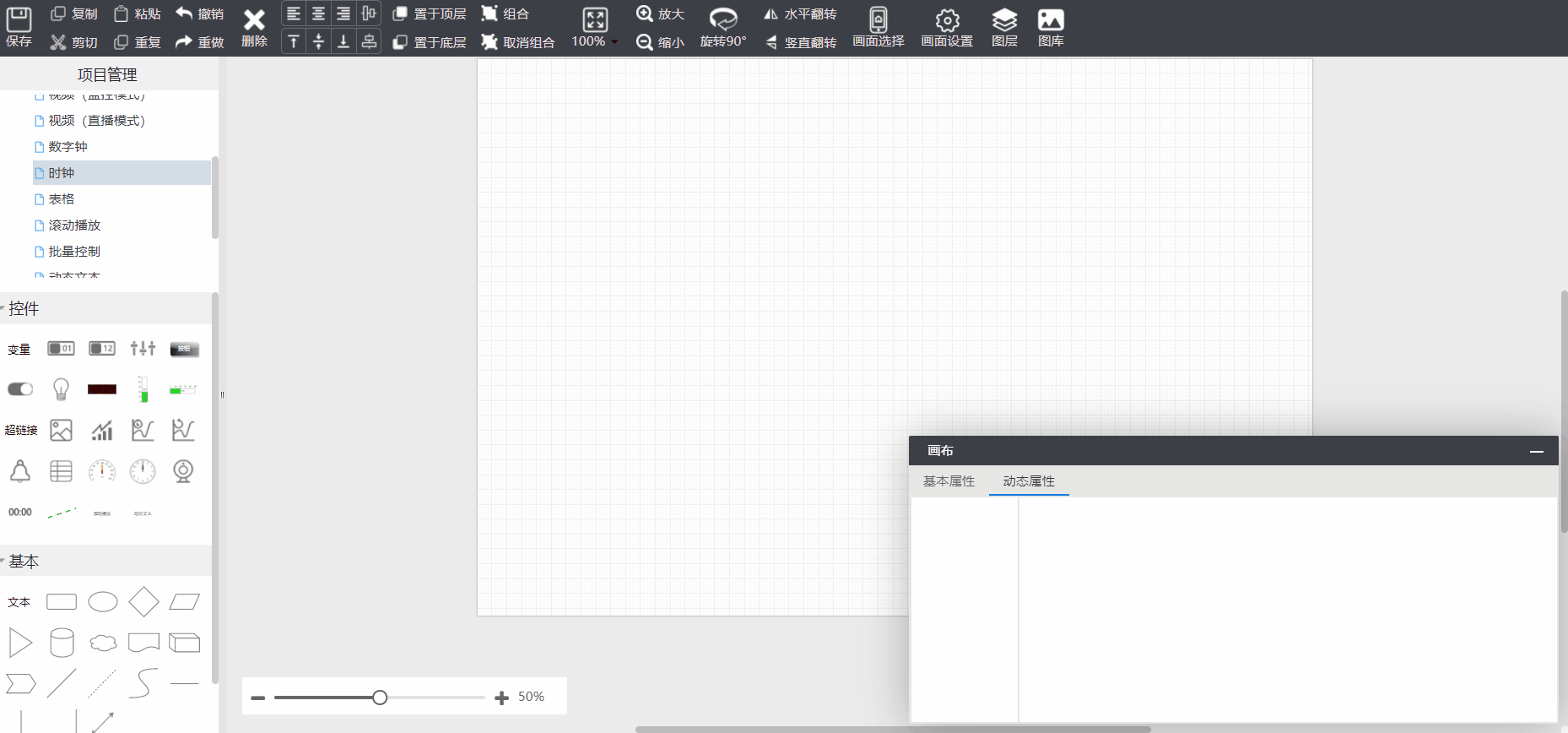Click the 50% zoom slider handle

click(380, 698)
